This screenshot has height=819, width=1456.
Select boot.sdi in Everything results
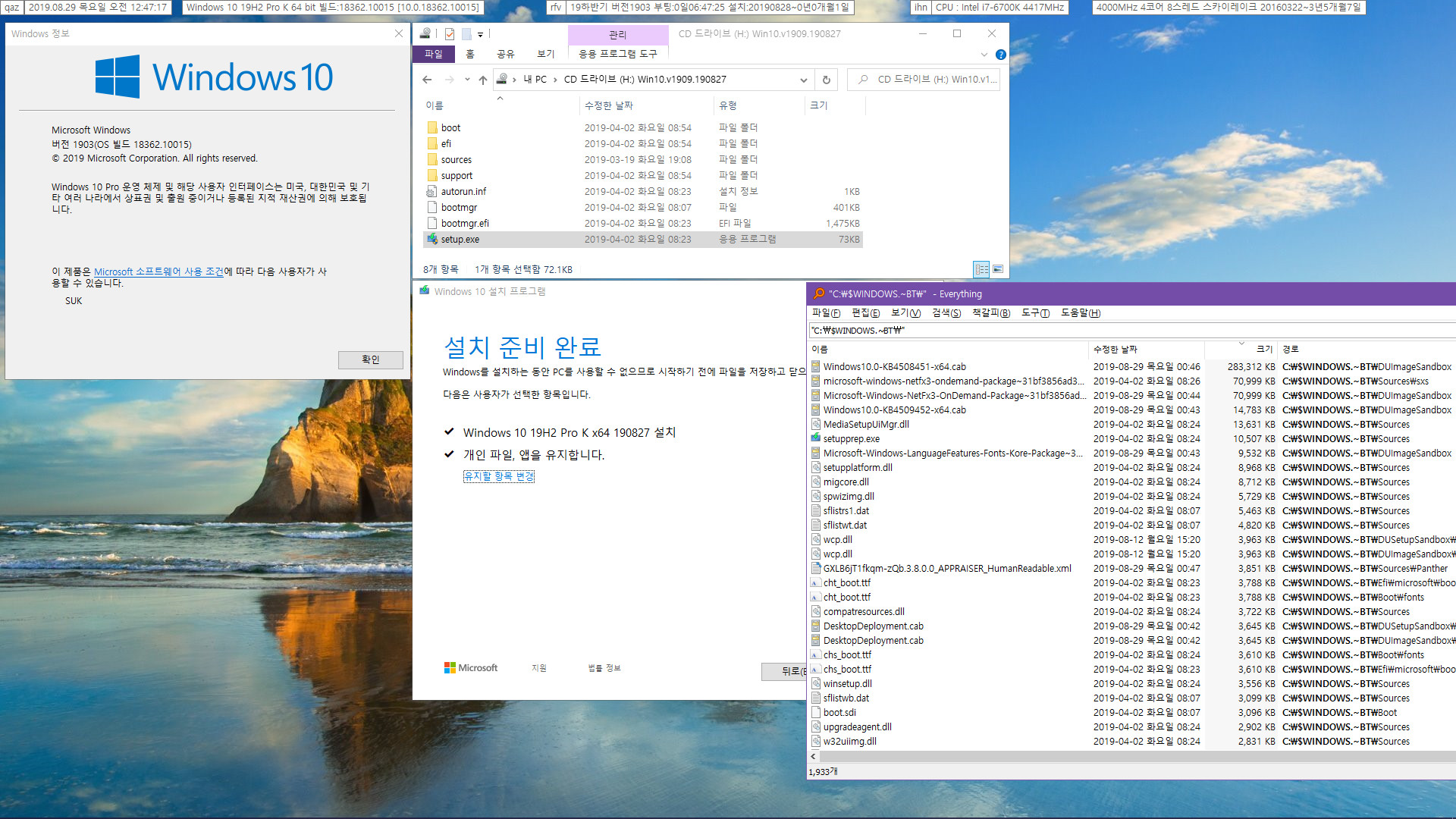[839, 712]
